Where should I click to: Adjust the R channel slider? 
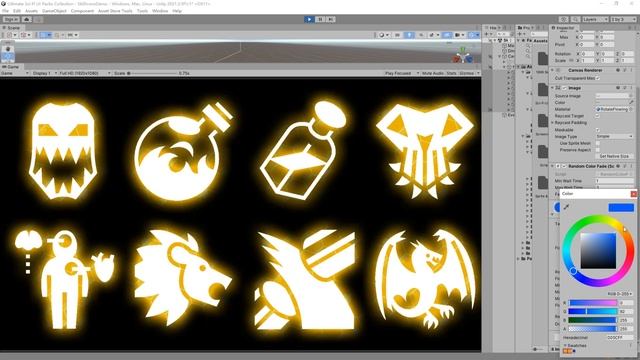[x=593, y=303]
